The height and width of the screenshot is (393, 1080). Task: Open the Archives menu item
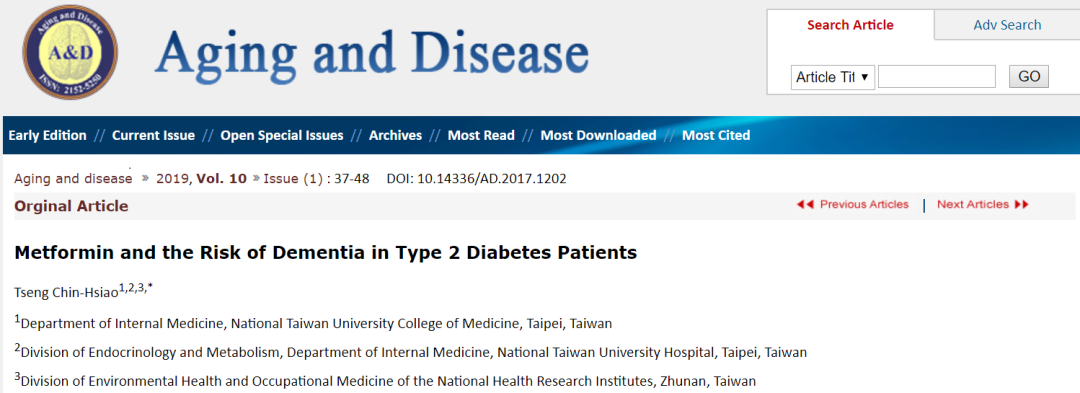[x=395, y=136]
